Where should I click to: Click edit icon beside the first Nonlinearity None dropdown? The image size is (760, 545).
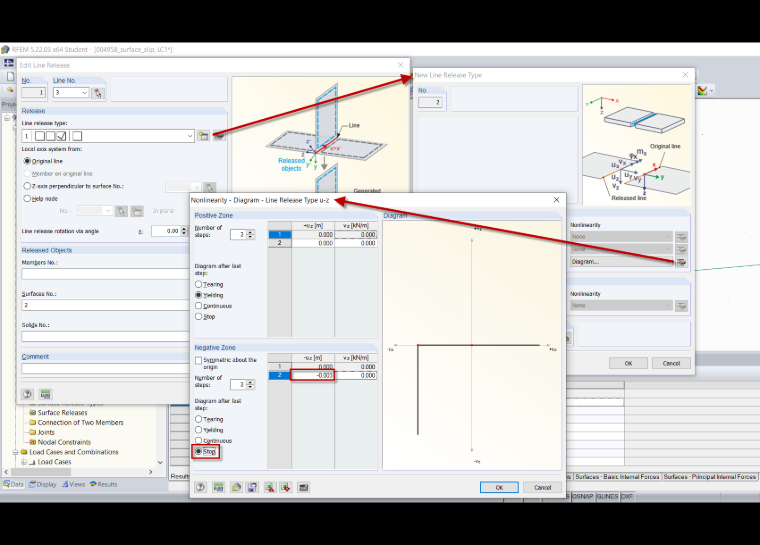tap(681, 237)
